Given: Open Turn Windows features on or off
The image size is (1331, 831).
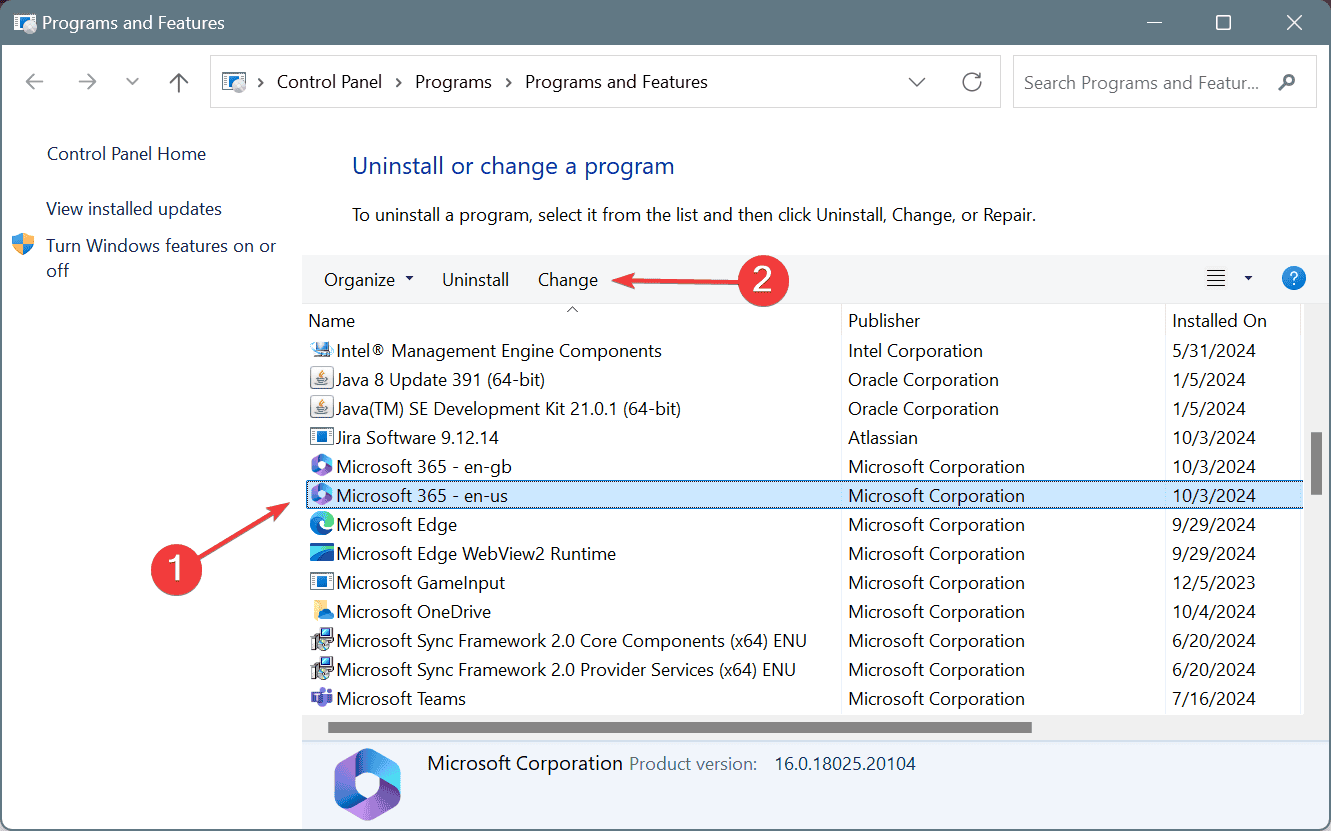Looking at the screenshot, I should coord(161,258).
